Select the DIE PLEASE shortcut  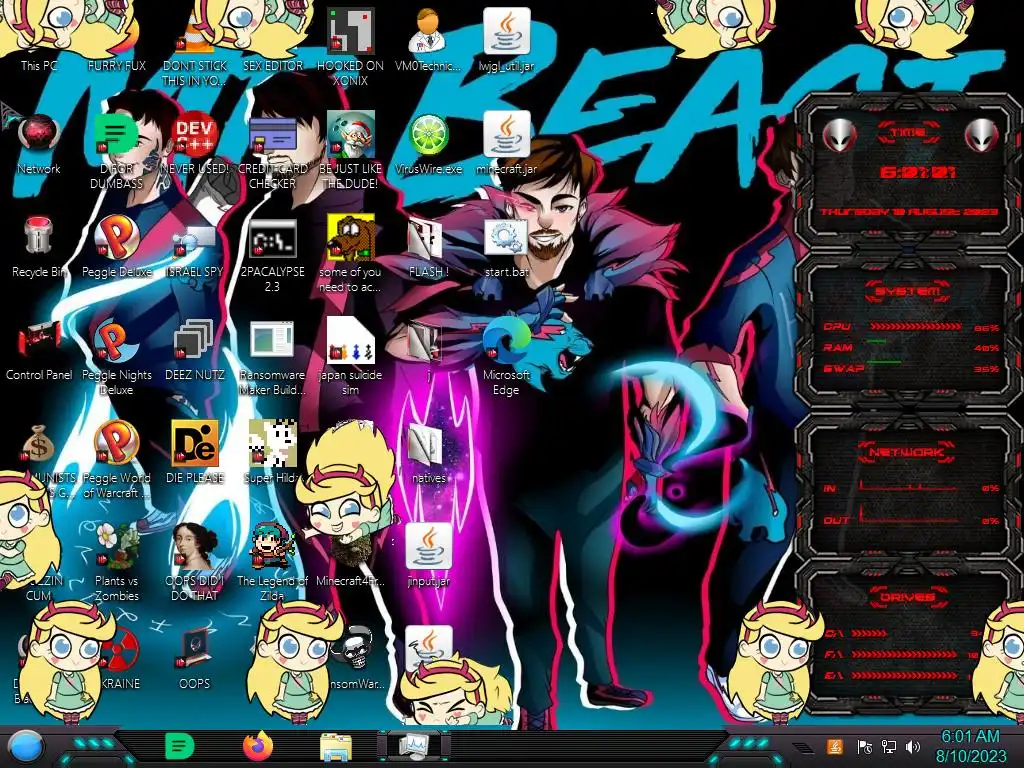tap(194, 453)
